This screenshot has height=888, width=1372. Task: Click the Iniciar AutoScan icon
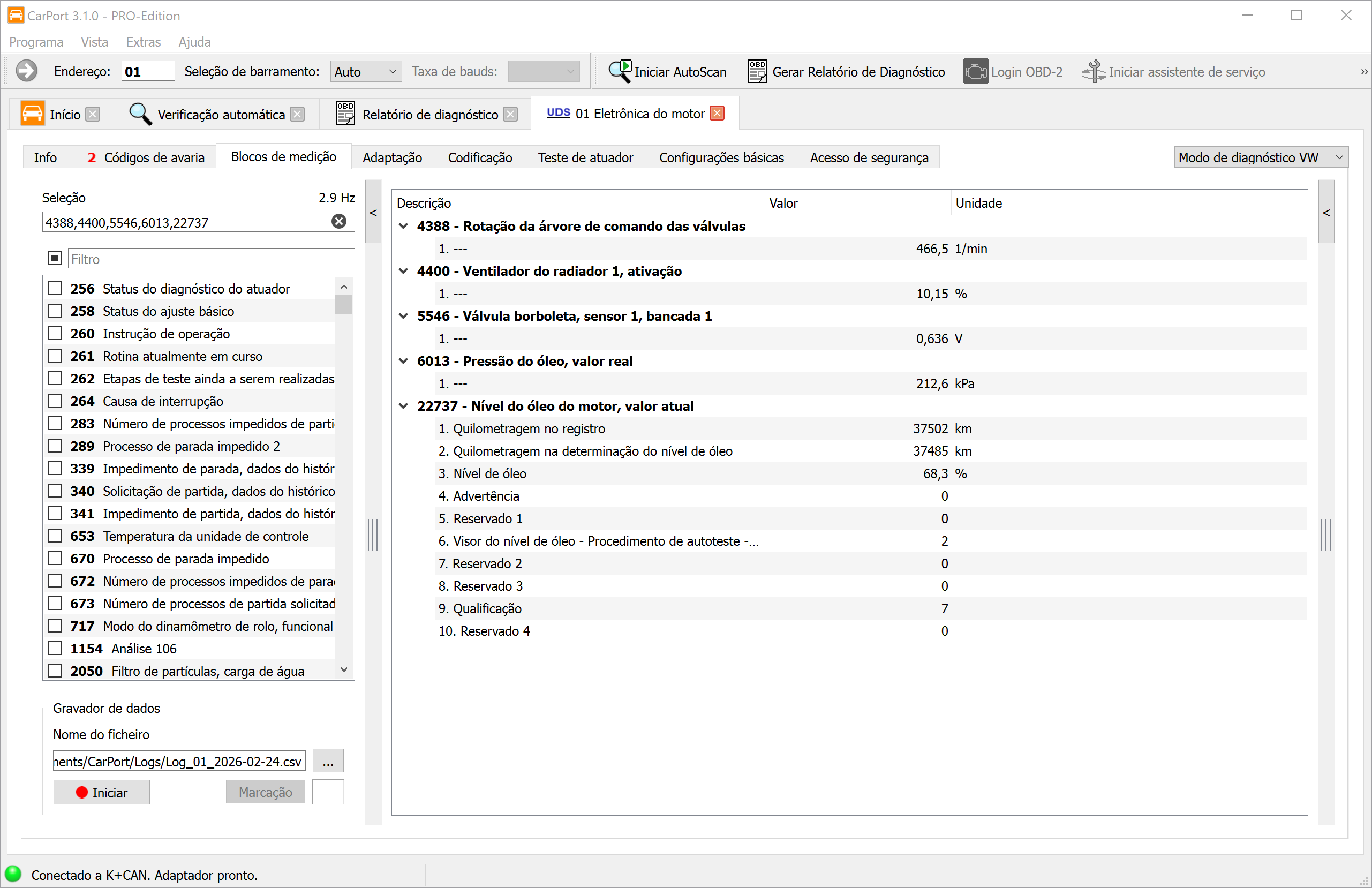click(x=620, y=72)
